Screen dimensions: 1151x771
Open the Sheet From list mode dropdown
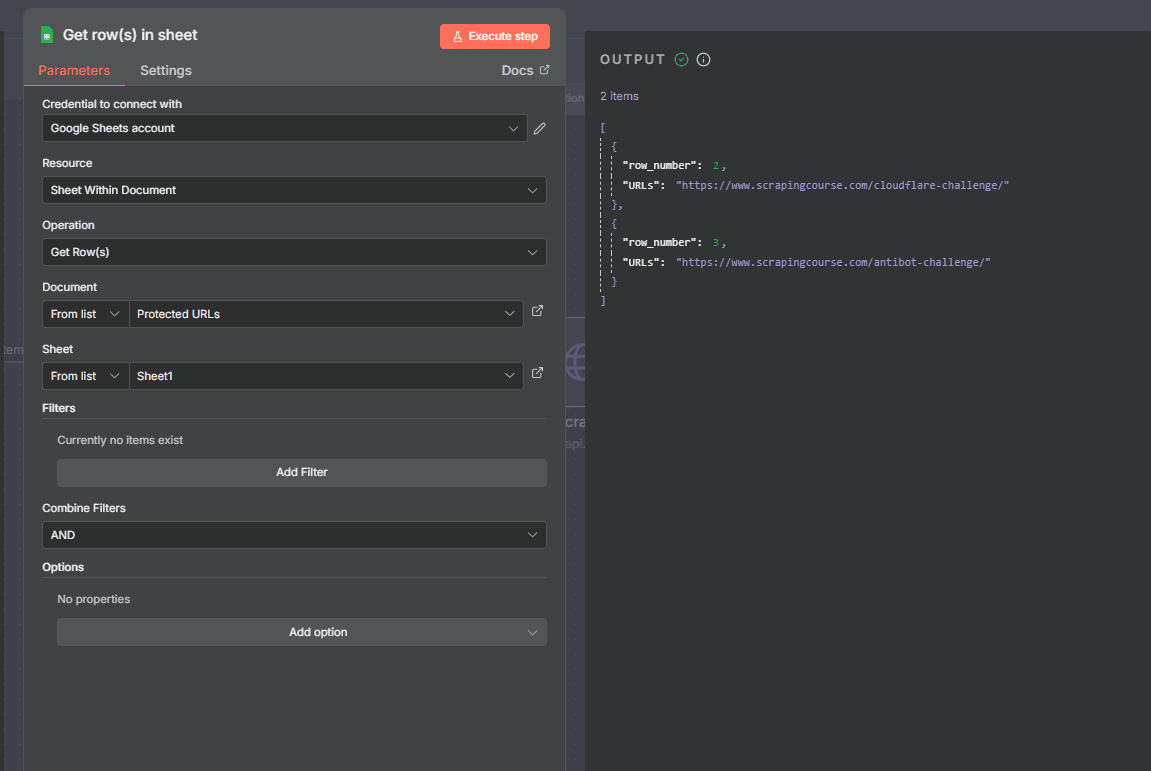point(85,376)
